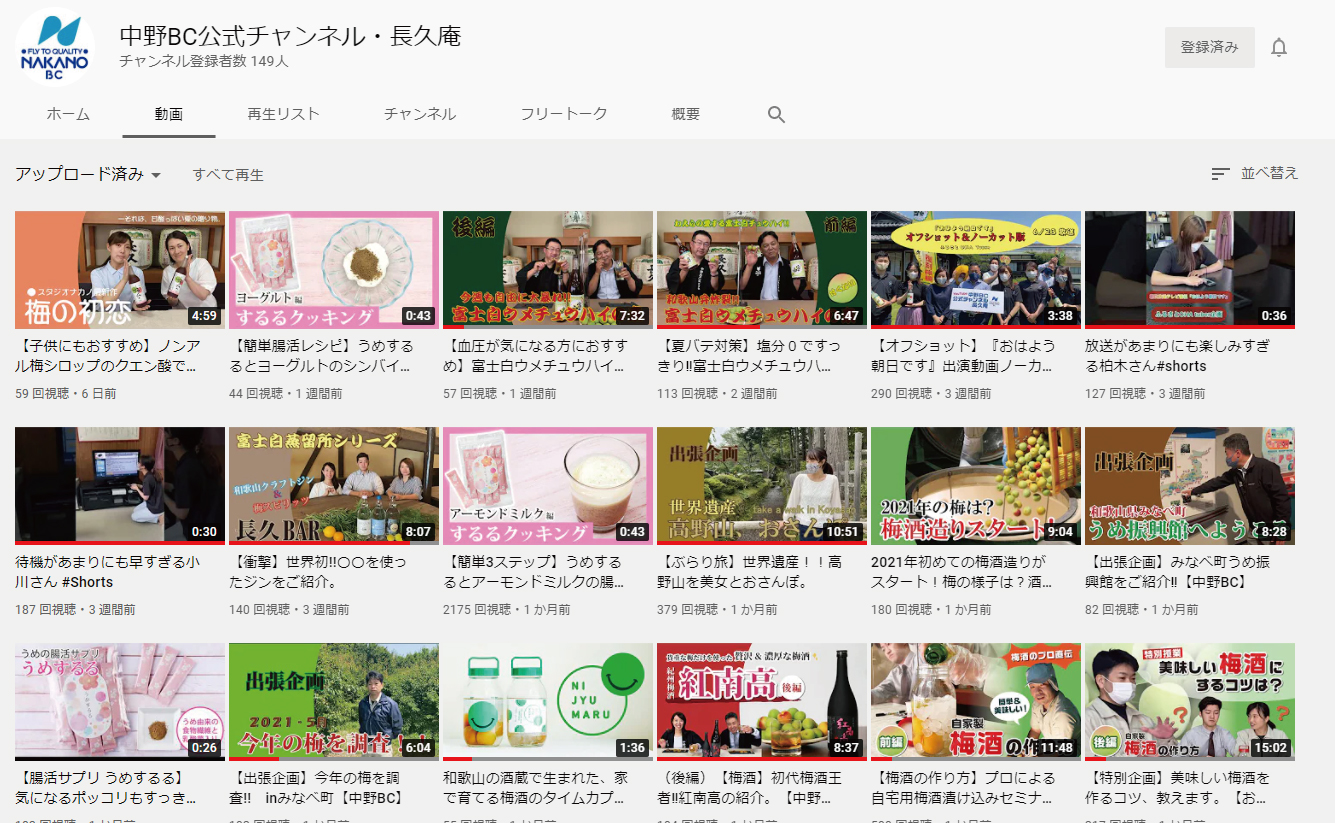This screenshot has height=823, width=1335.
Task: Select the 動画 tab
Action: pos(169,114)
